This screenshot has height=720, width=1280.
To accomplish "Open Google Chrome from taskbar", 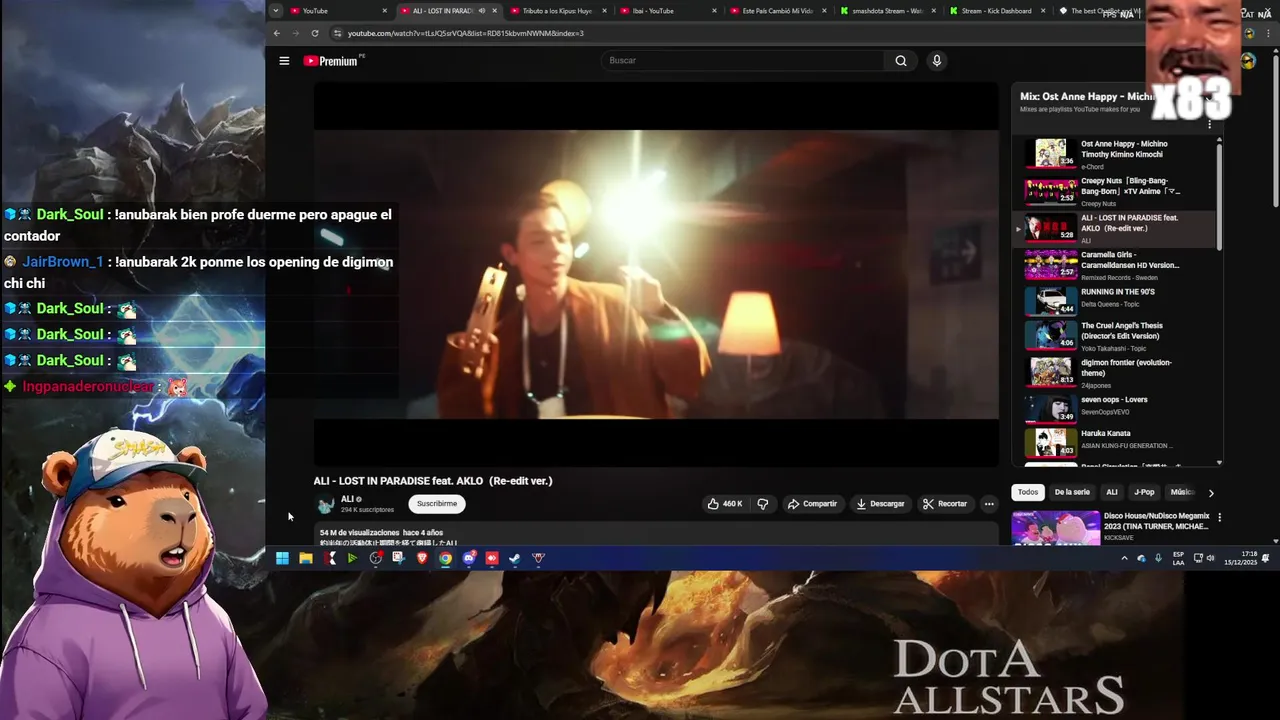I will pos(445,558).
